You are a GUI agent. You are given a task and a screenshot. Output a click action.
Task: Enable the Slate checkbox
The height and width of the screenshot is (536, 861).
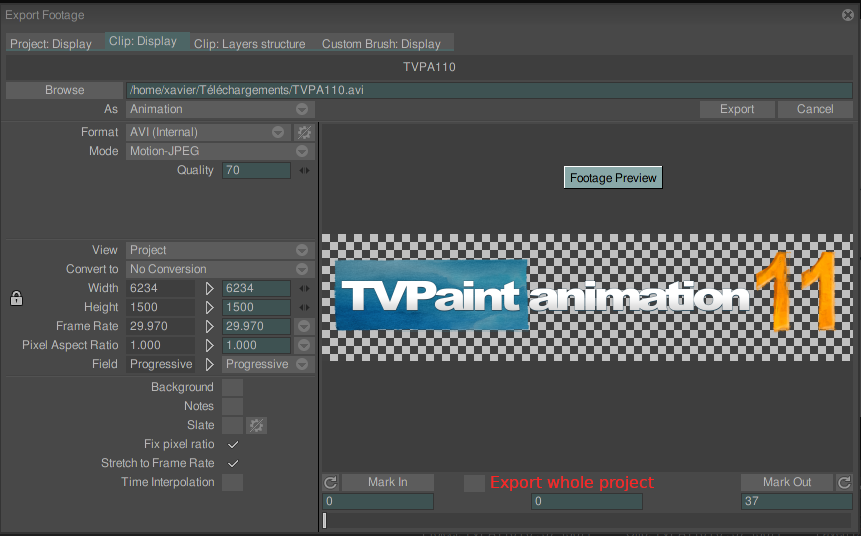[232, 426]
